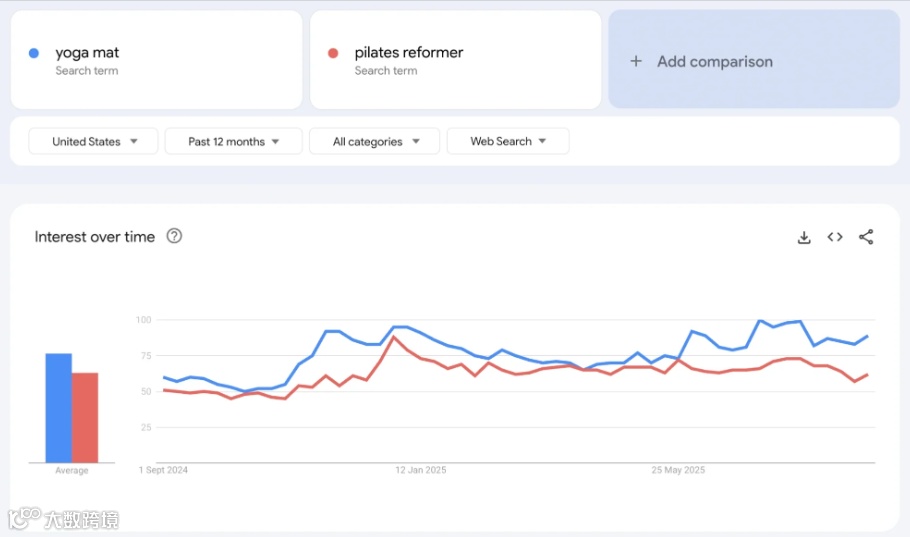Change the Web Search type dropdown
This screenshot has height=537, width=910.
(x=508, y=142)
